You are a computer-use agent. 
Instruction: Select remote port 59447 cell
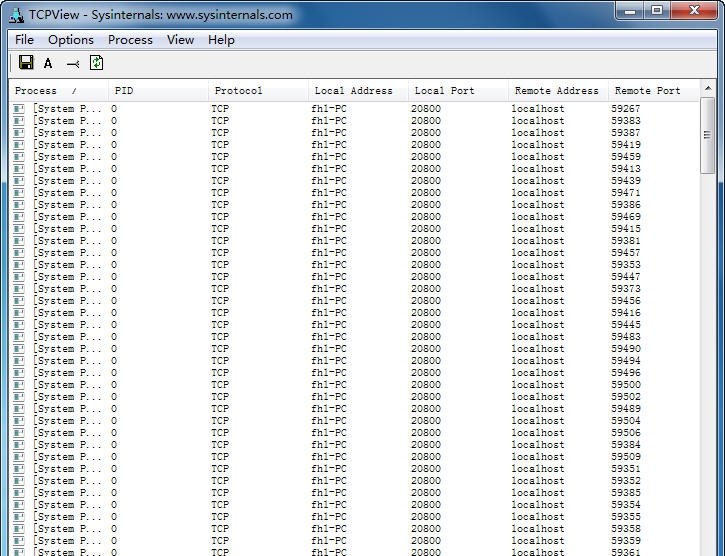point(626,277)
